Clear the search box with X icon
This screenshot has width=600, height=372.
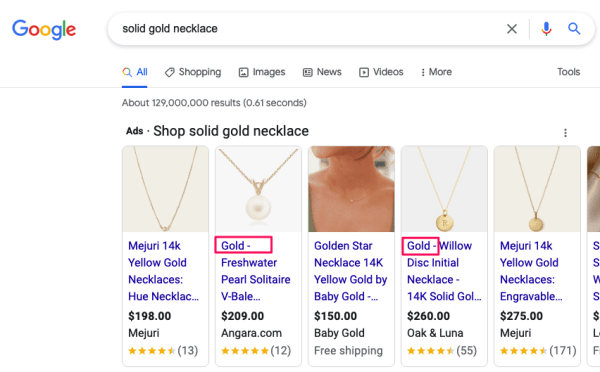pyautogui.click(x=512, y=29)
